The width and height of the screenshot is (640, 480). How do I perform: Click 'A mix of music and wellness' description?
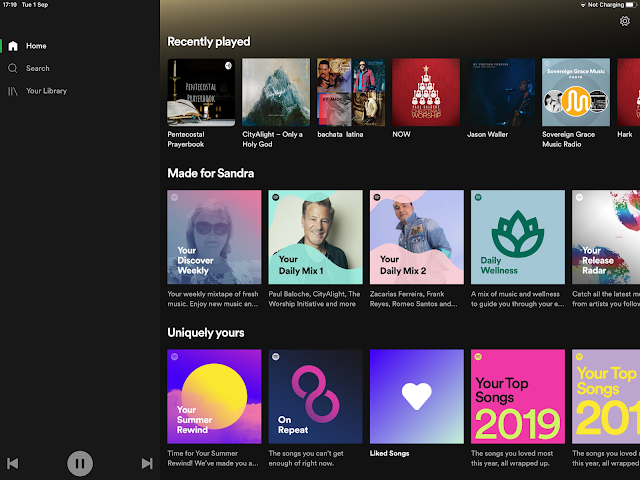[x=518, y=299]
